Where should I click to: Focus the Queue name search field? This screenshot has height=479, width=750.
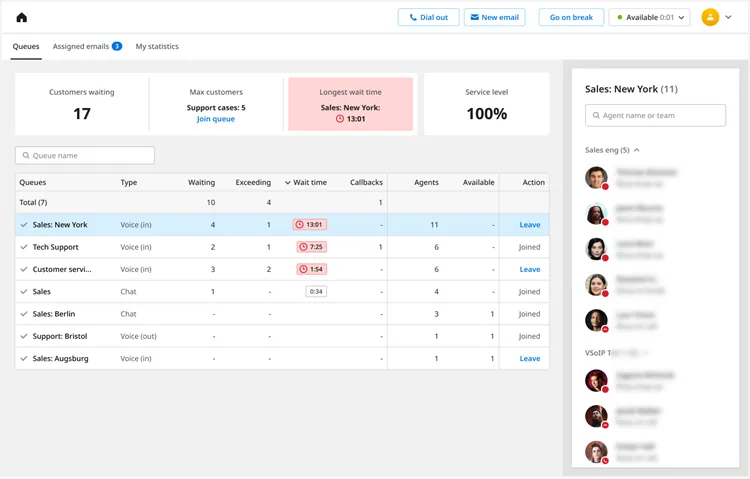click(x=85, y=156)
